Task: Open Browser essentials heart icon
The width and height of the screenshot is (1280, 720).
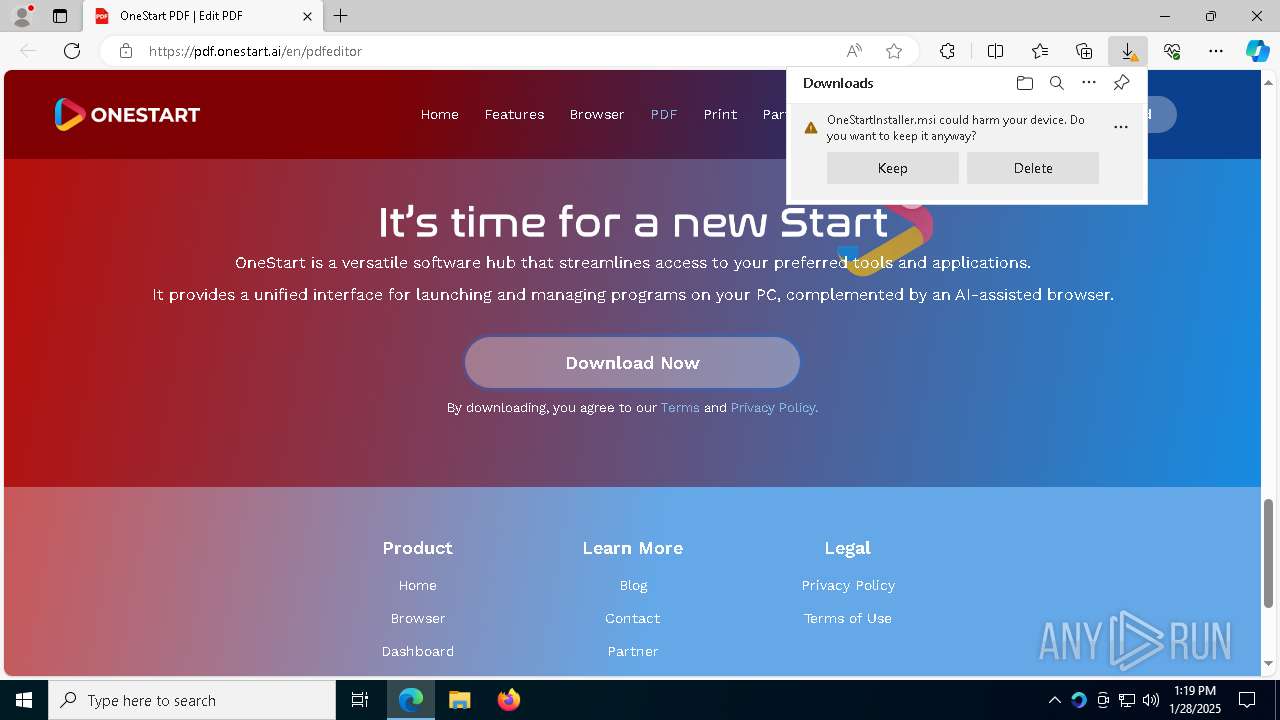Action: (x=1172, y=51)
